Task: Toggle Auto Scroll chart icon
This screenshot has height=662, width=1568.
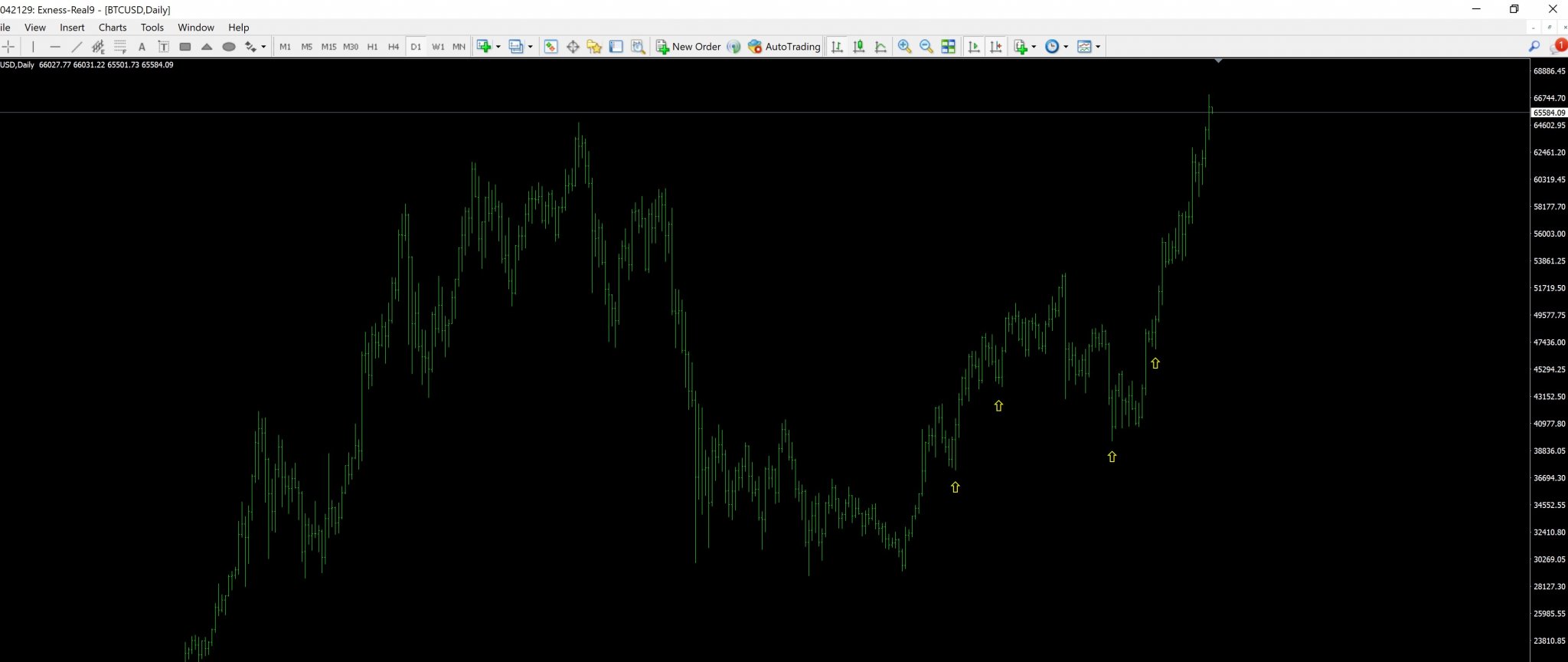Action: [x=973, y=47]
